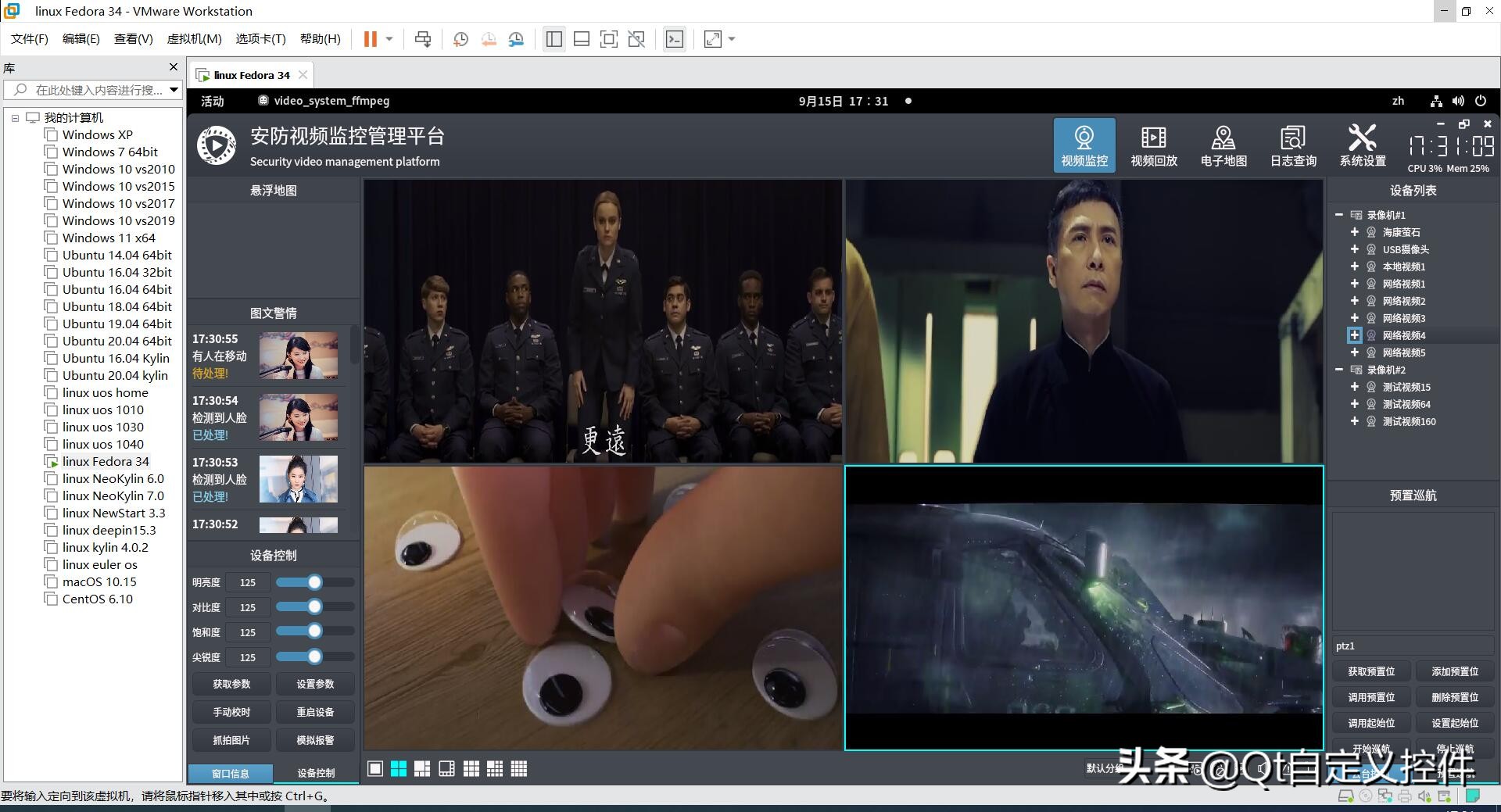1501x812 pixels.
Task: Switch to eight-screen video layout
Action: tap(446, 769)
